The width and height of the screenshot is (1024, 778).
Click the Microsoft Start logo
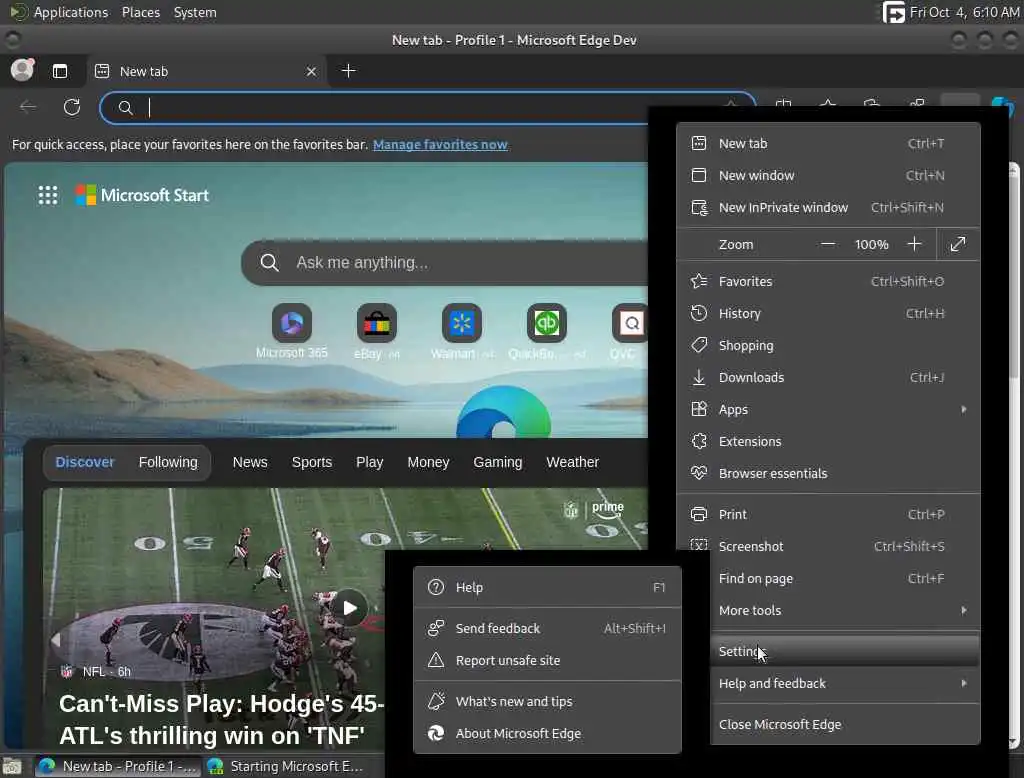[142, 195]
